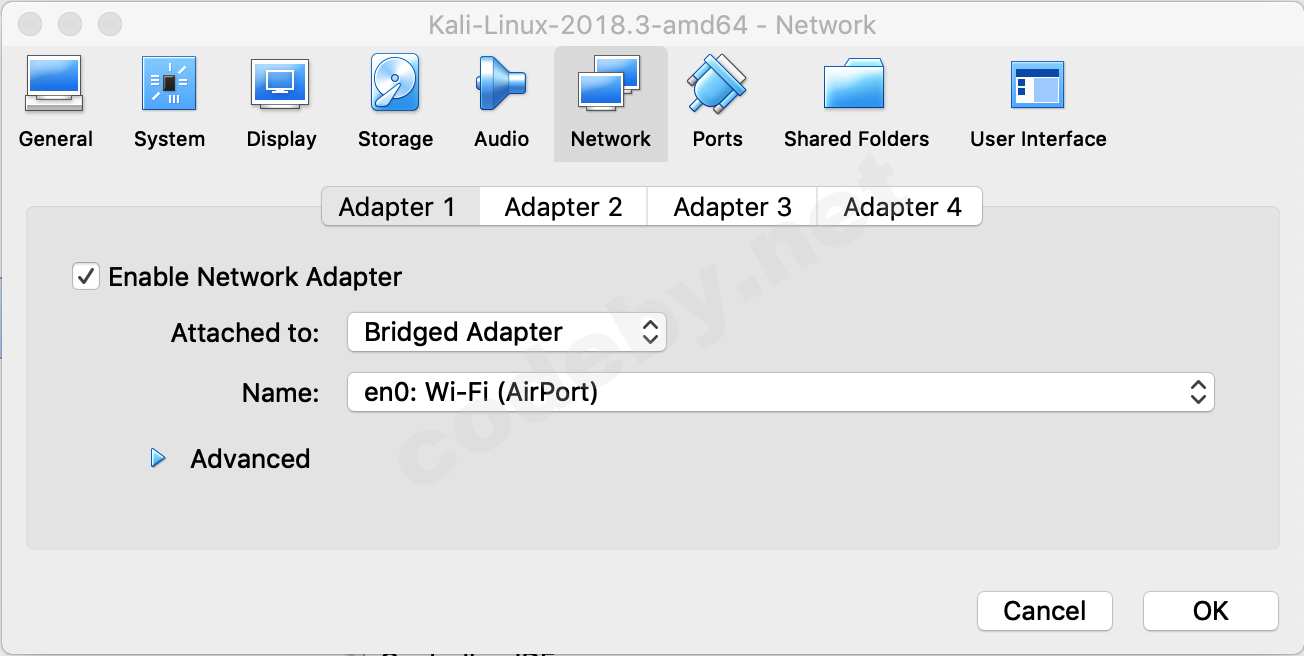Open the Name en0: Wi-Fi (AirPort) dropdown
Image resolution: width=1304 pixels, height=656 pixels.
pyautogui.click(x=780, y=393)
